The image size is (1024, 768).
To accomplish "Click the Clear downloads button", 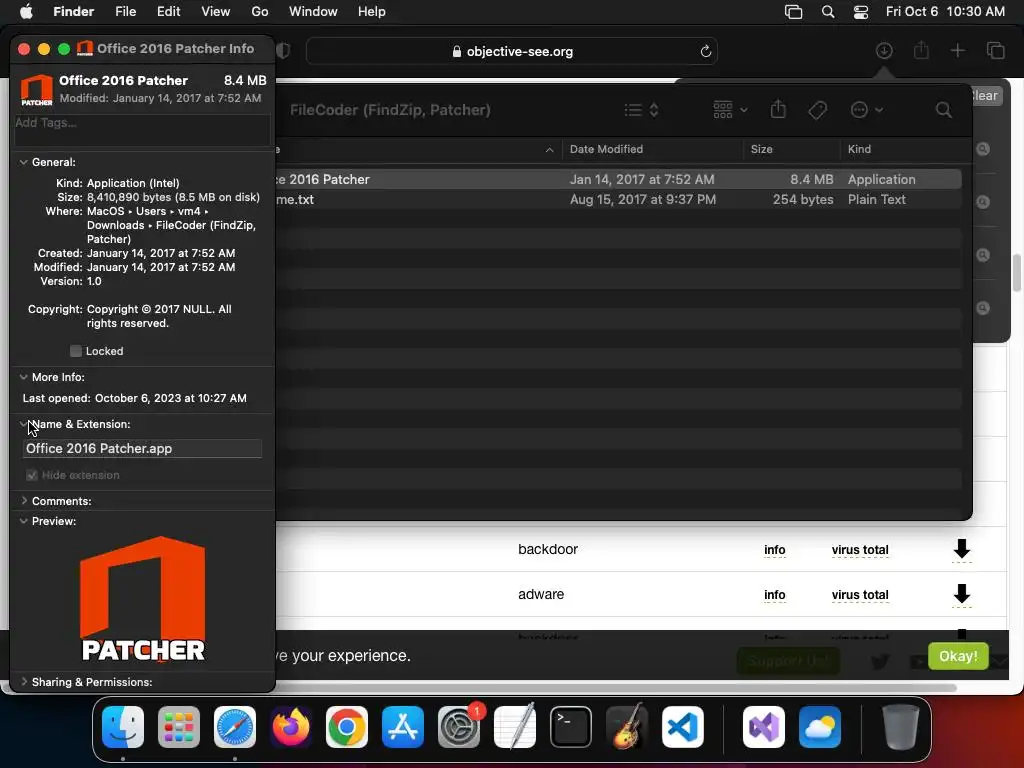I will point(985,96).
